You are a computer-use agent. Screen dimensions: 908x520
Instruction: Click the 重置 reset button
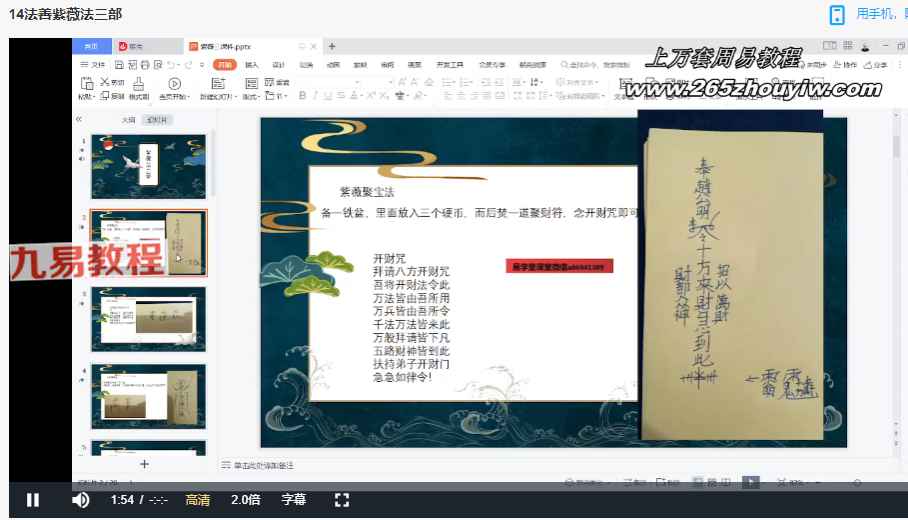(x=277, y=82)
